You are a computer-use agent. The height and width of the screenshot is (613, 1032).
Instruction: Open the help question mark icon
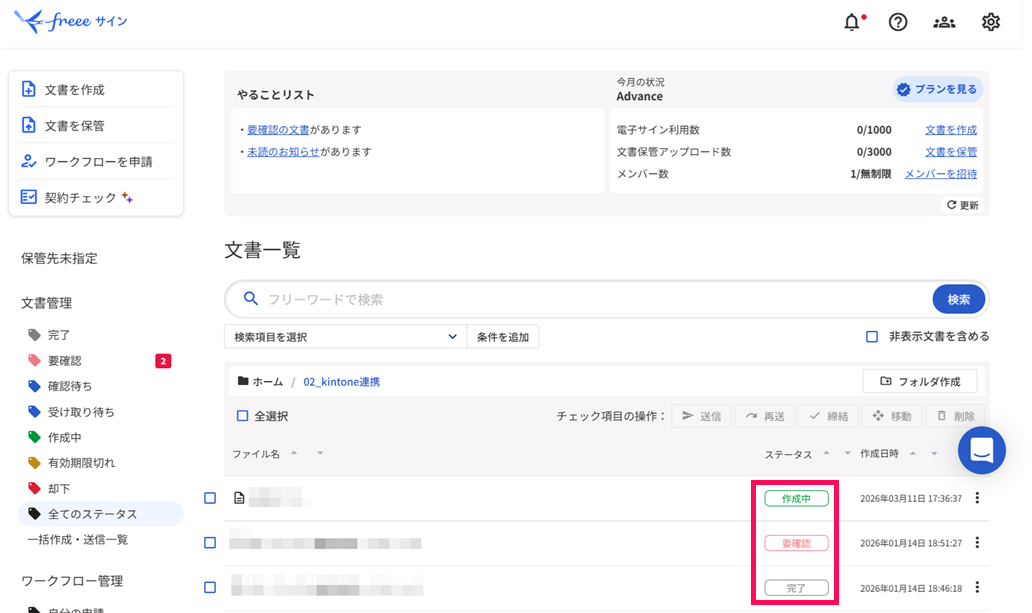pyautogui.click(x=898, y=22)
